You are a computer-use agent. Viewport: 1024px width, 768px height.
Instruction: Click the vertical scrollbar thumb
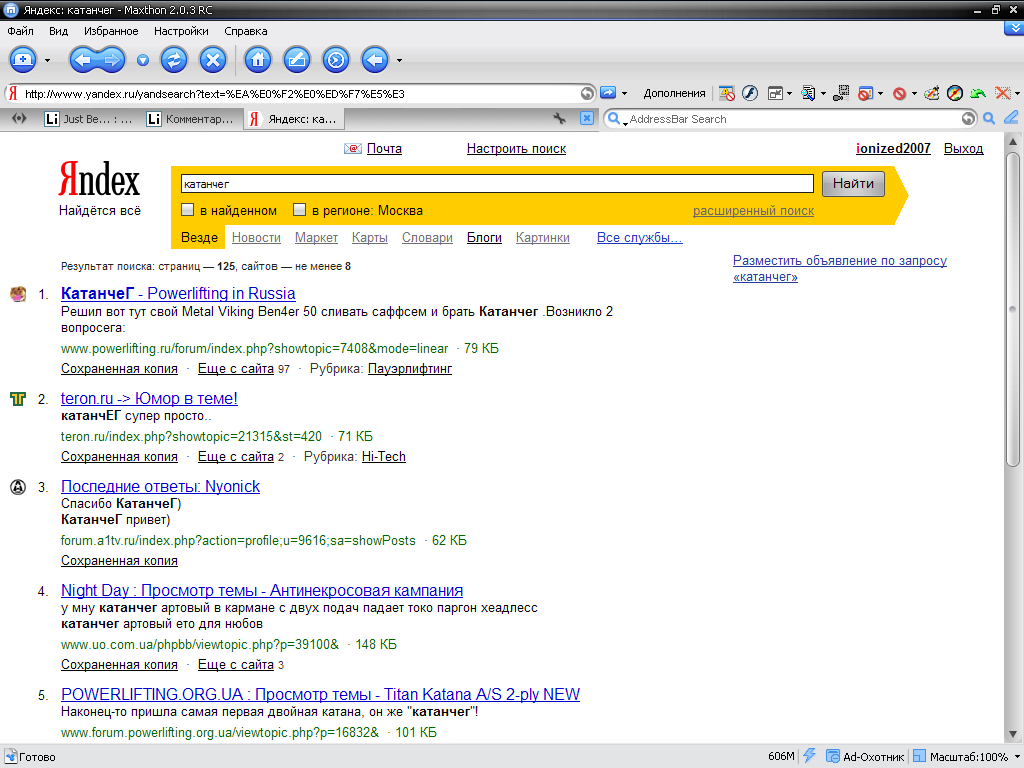(x=1012, y=309)
